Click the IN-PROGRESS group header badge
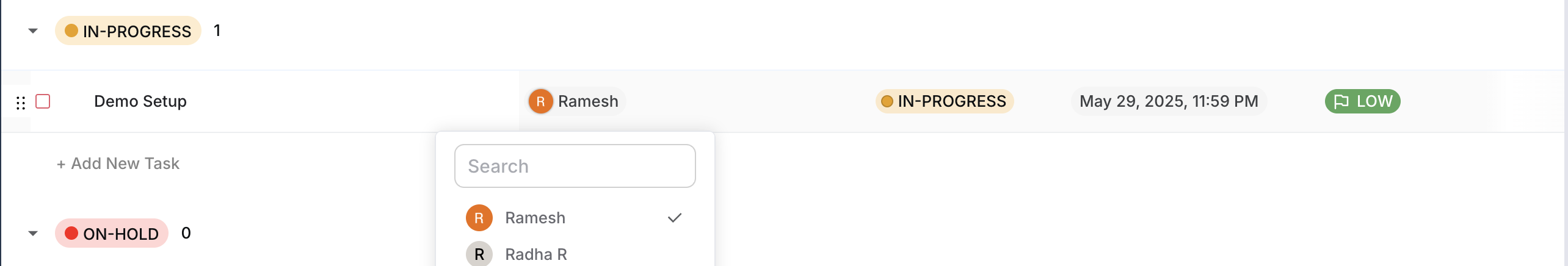 click(128, 31)
